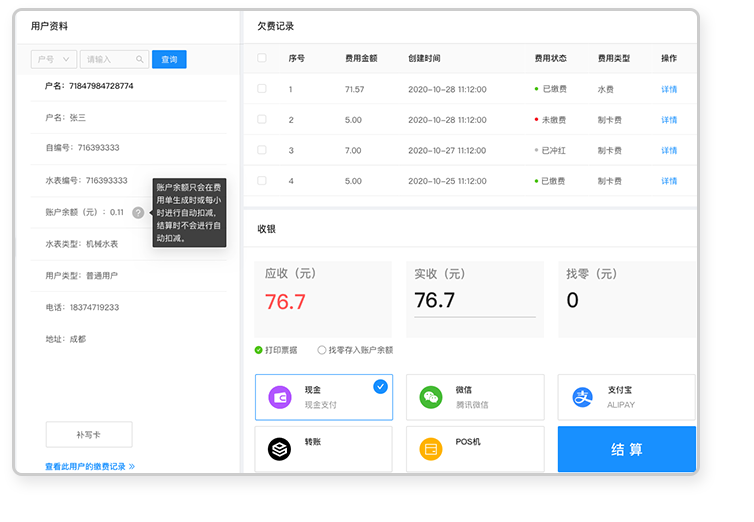Open 详情 for row 4 (2020-10-25)
Screen dimensions: 754x522
pyautogui.click(x=669, y=181)
